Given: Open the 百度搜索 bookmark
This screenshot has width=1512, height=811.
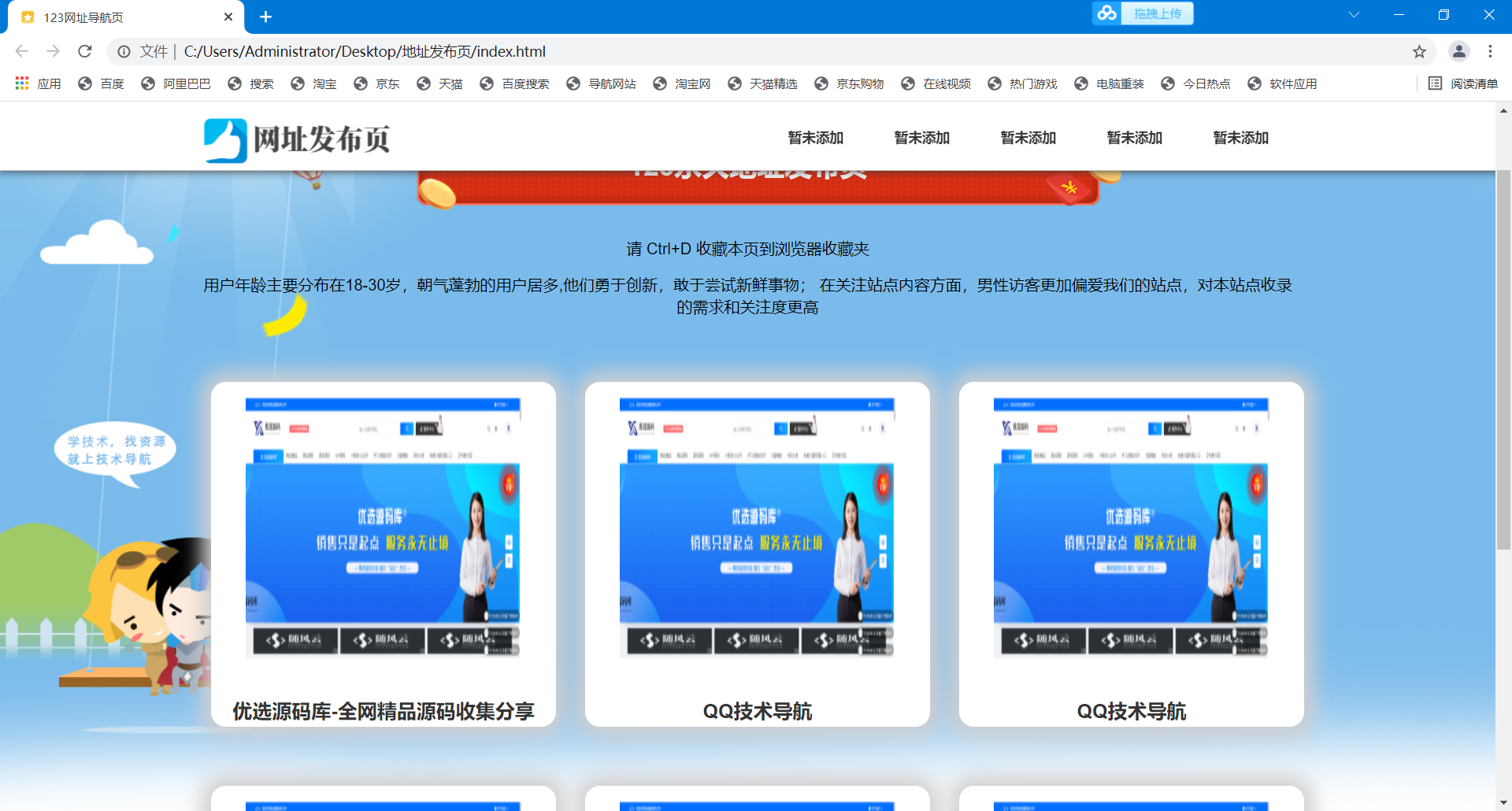Looking at the screenshot, I should pos(514,83).
